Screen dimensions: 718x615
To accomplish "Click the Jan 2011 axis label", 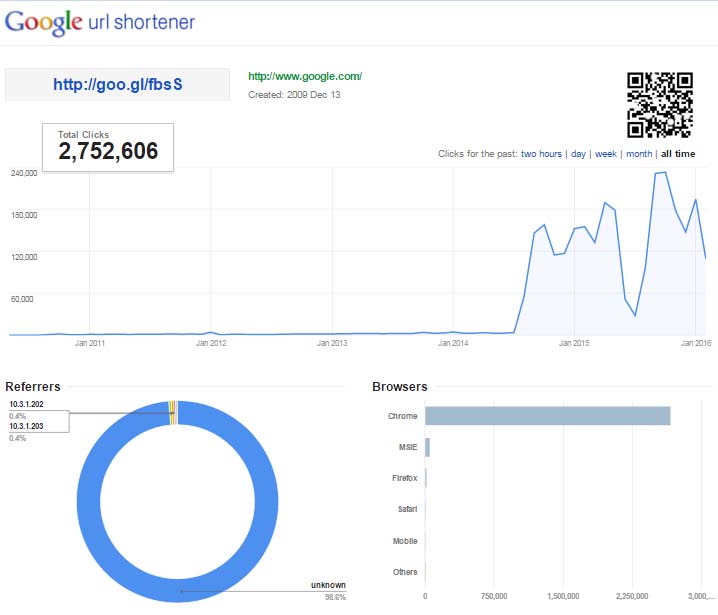I will coord(90,343).
